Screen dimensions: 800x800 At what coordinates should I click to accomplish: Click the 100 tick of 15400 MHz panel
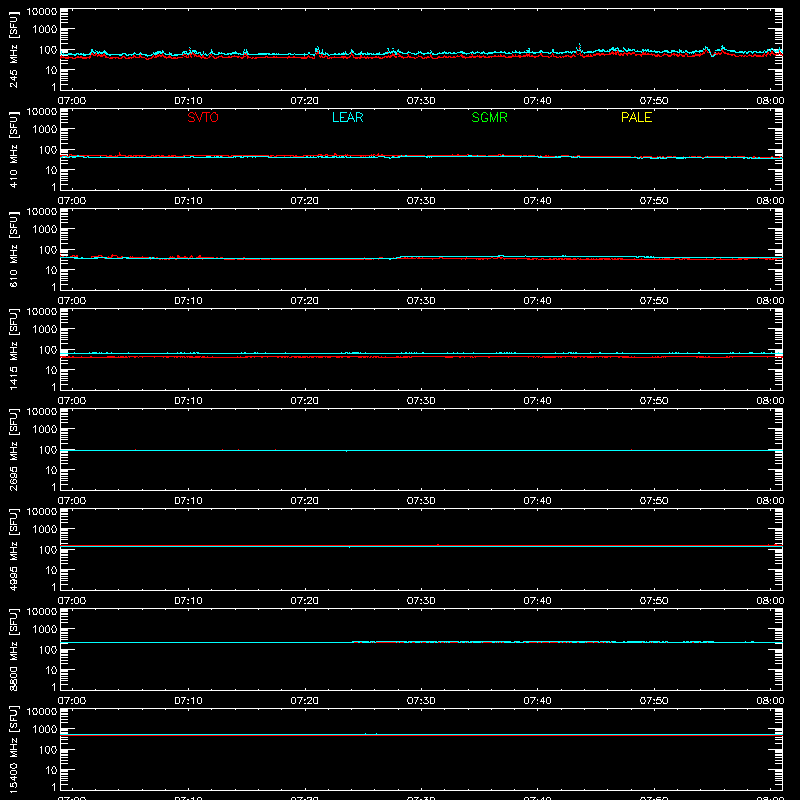point(48,750)
